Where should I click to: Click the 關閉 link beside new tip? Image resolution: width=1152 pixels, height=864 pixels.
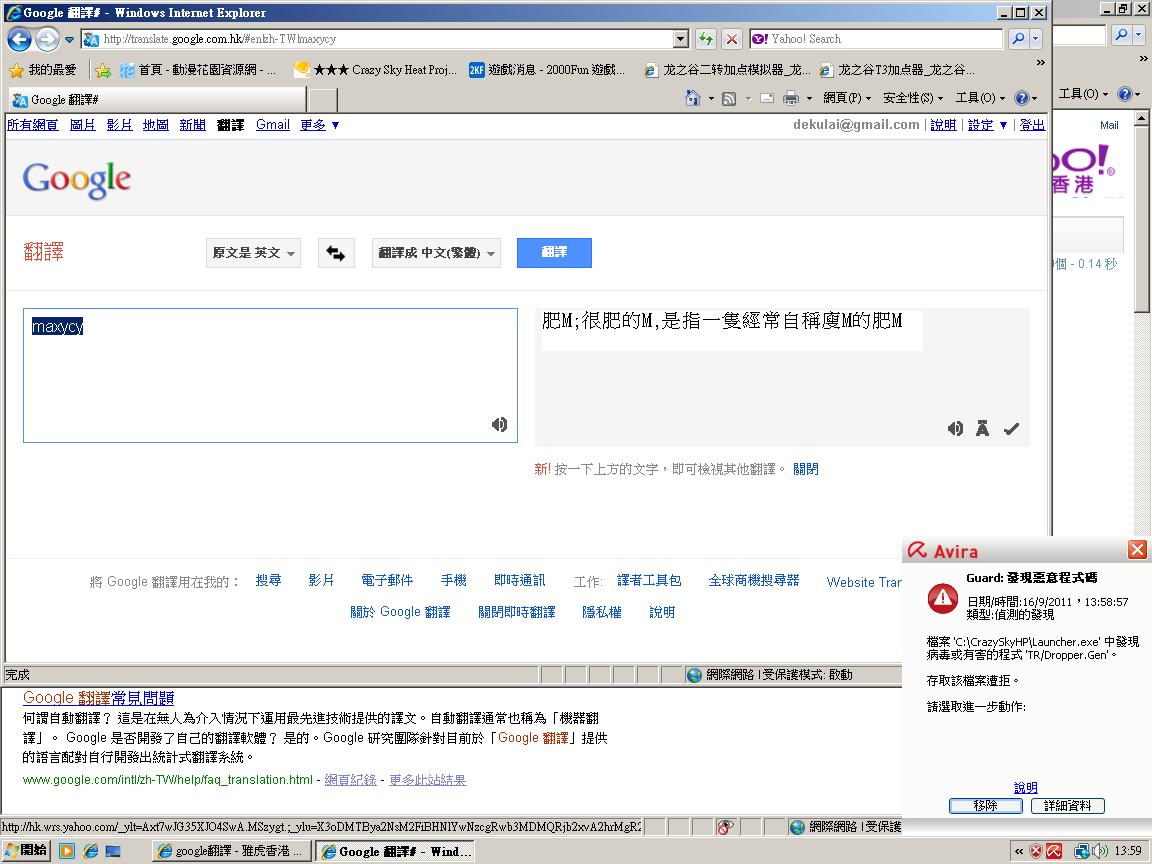coord(806,469)
